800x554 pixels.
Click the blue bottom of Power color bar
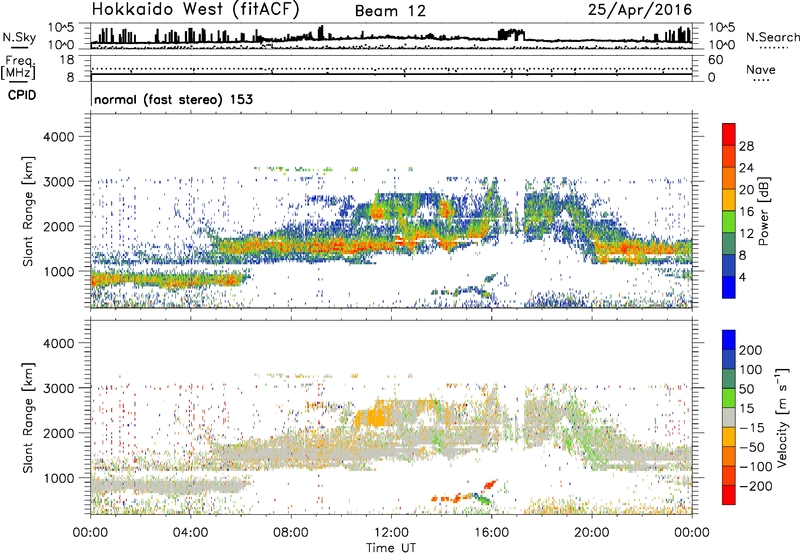(729, 288)
